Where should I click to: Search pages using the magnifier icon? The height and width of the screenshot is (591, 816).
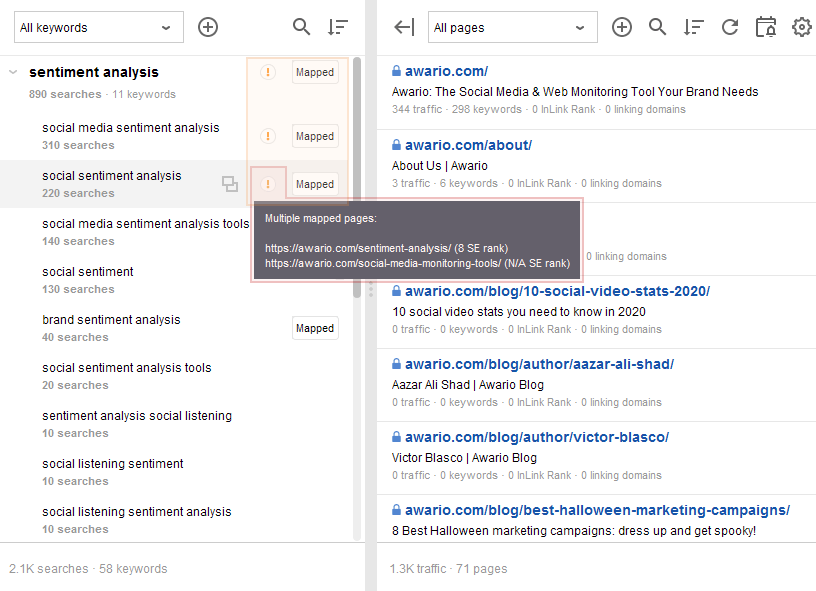pyautogui.click(x=657, y=27)
